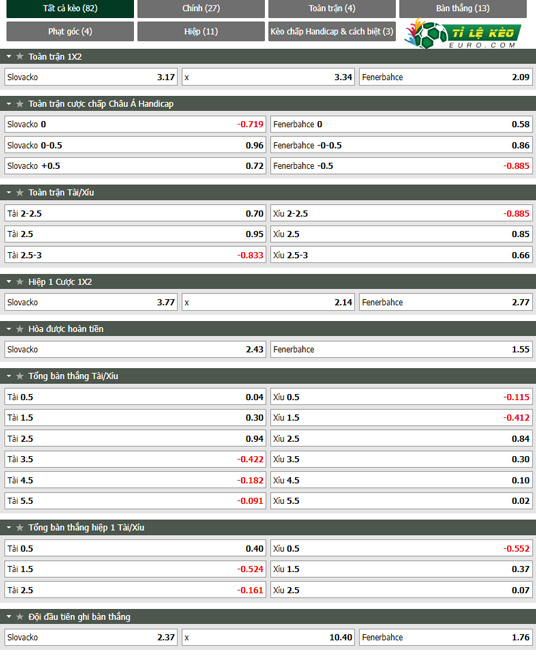Favorite the Hòa được hoàn tiền star icon
Image resolution: width=536 pixels, height=655 pixels.
(x=20, y=329)
